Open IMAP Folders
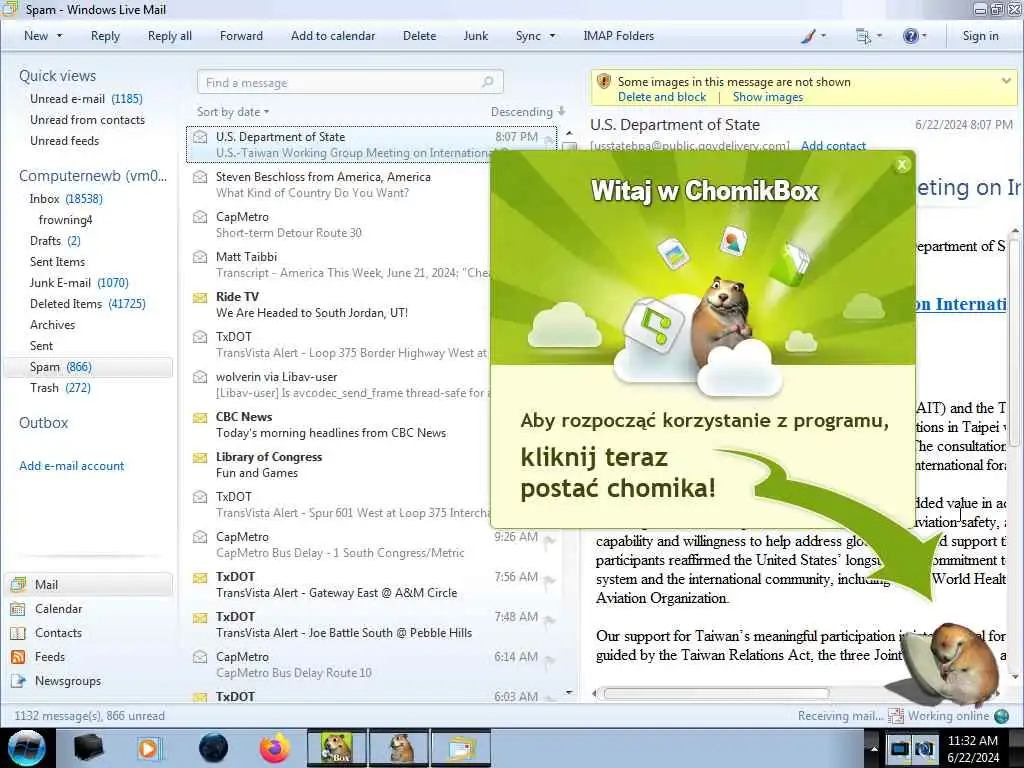This screenshot has width=1024, height=768. pos(618,36)
